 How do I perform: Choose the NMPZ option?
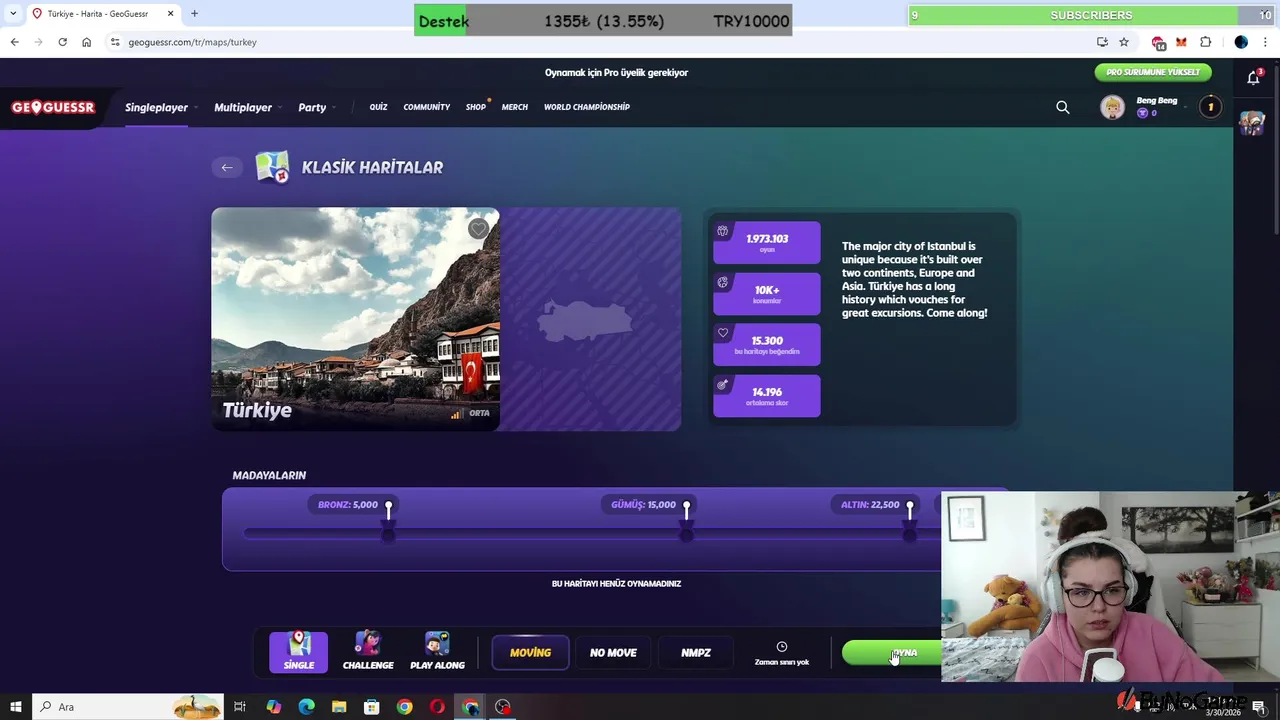(x=696, y=653)
